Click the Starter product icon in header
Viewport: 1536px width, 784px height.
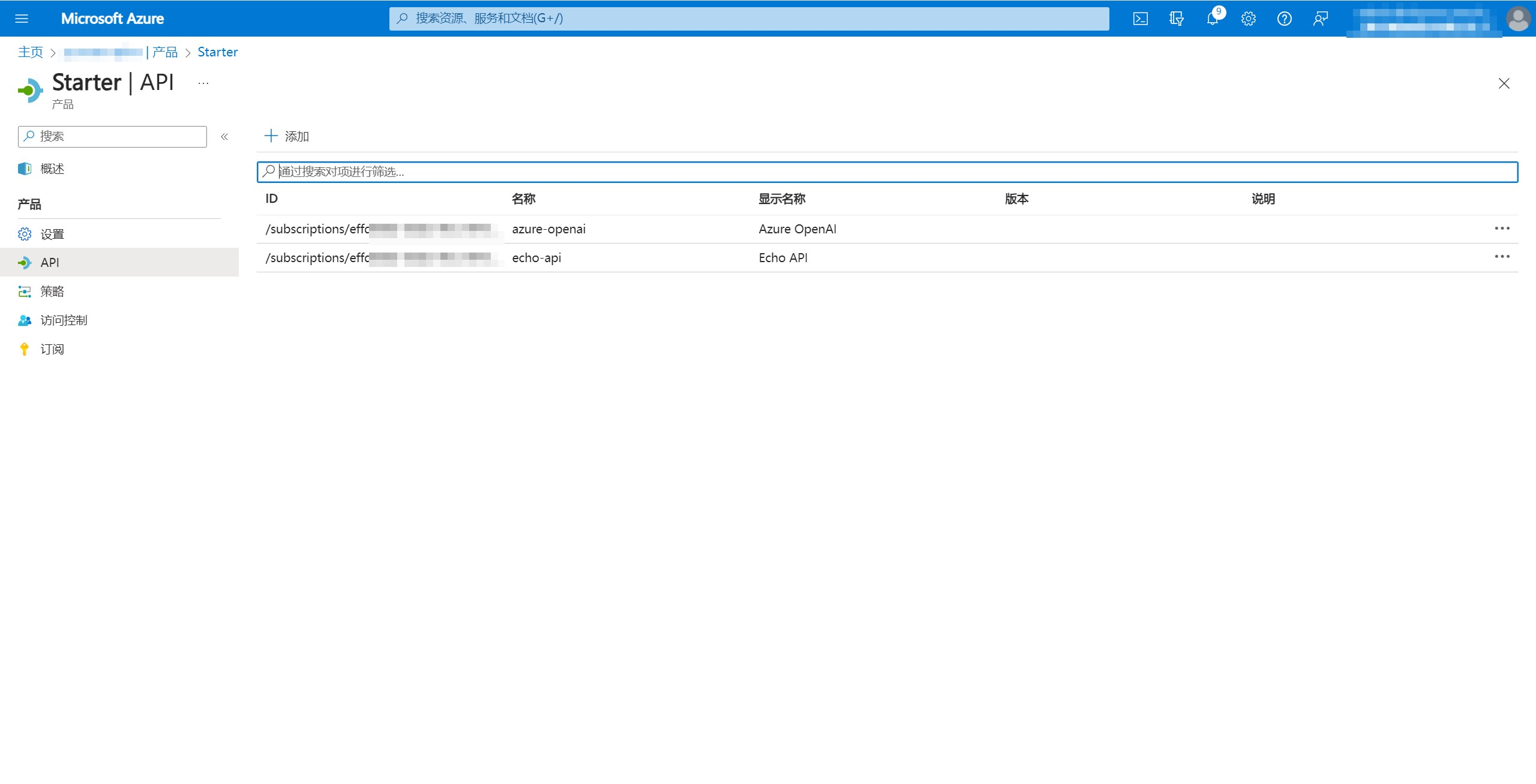point(31,91)
